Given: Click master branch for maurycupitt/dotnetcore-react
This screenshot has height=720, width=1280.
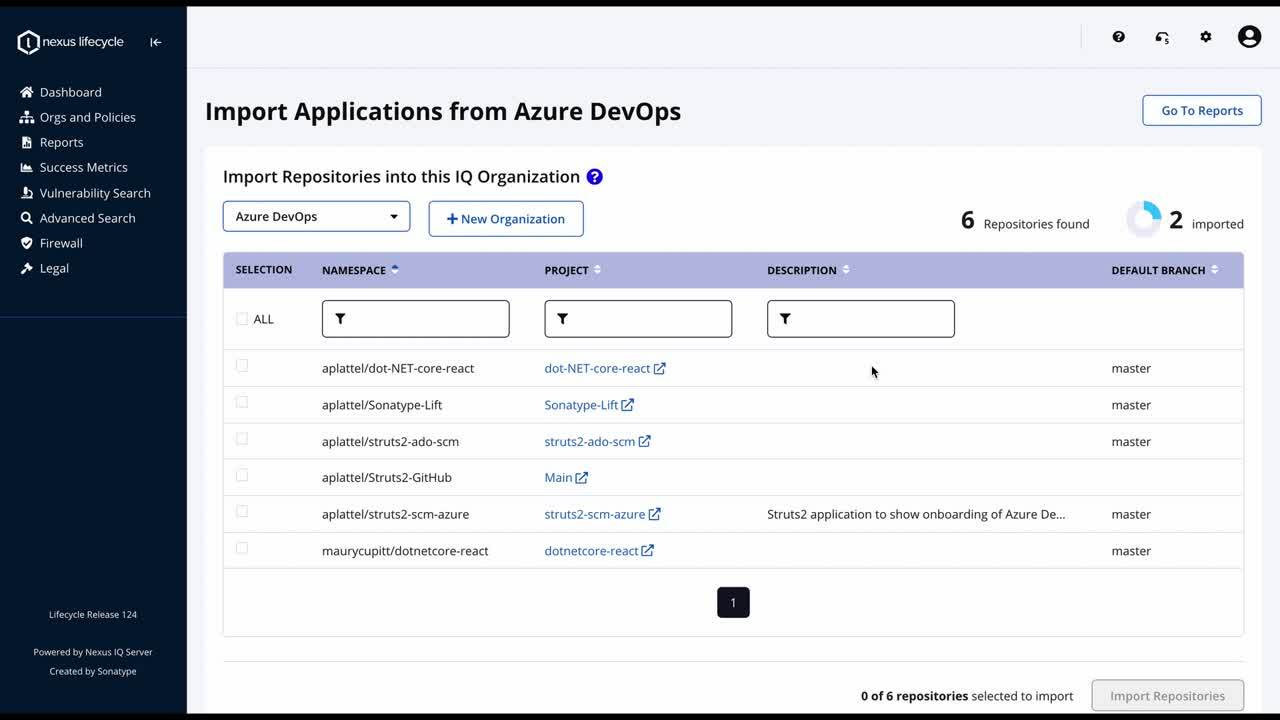Looking at the screenshot, I should pos(1131,551).
